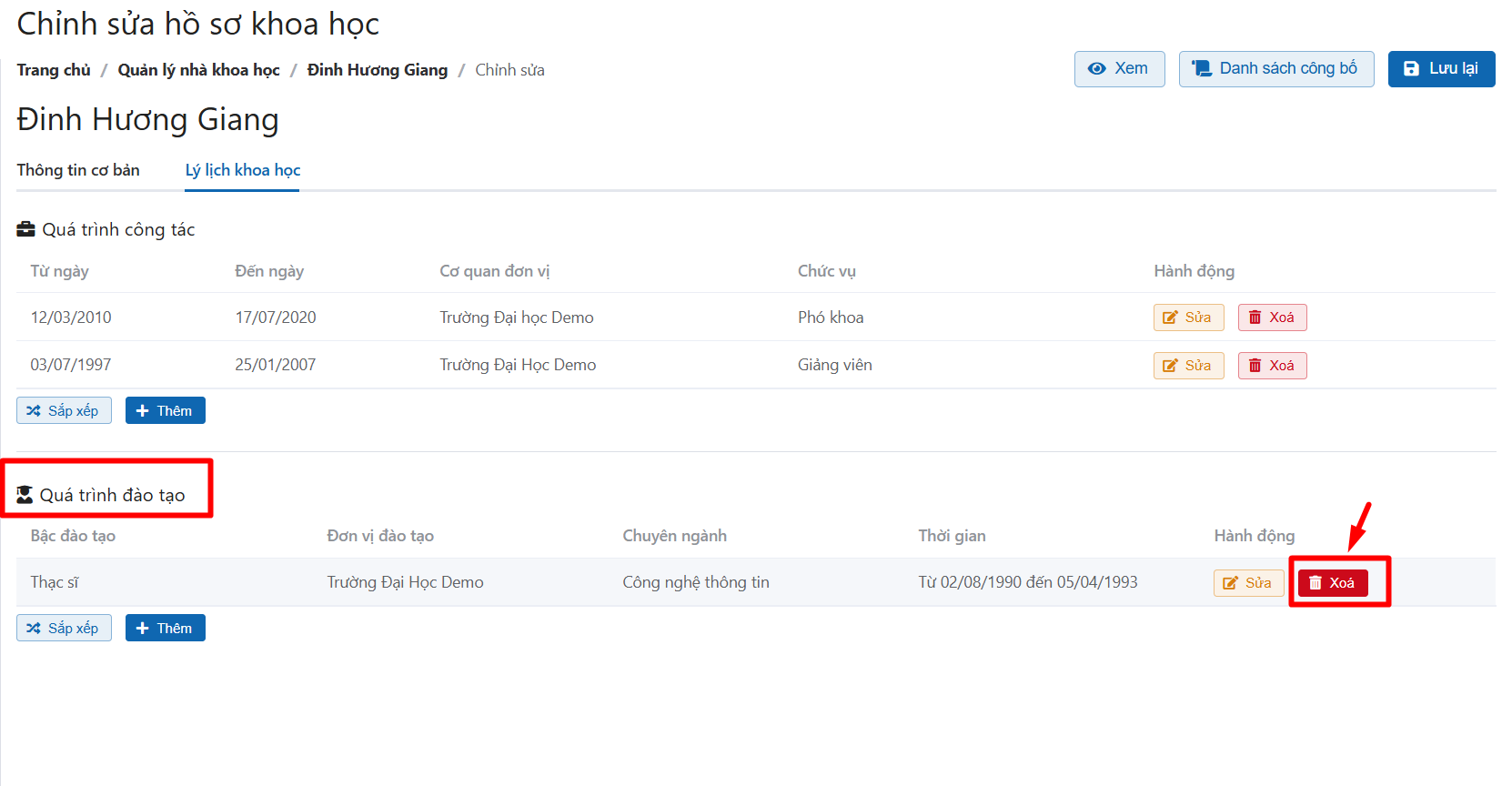Select the Lý lịch khoa học tab

[x=242, y=170]
